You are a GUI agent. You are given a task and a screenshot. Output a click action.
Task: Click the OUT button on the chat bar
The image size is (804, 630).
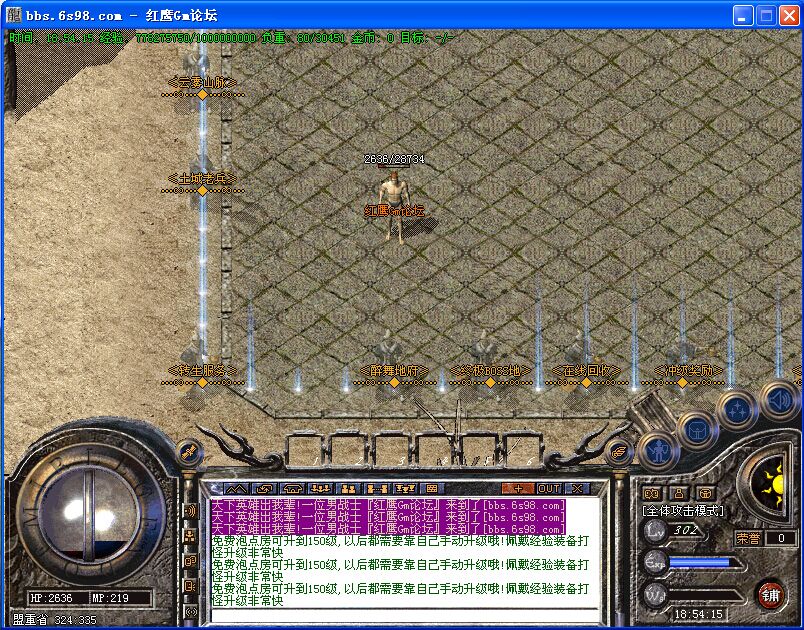[x=548, y=488]
